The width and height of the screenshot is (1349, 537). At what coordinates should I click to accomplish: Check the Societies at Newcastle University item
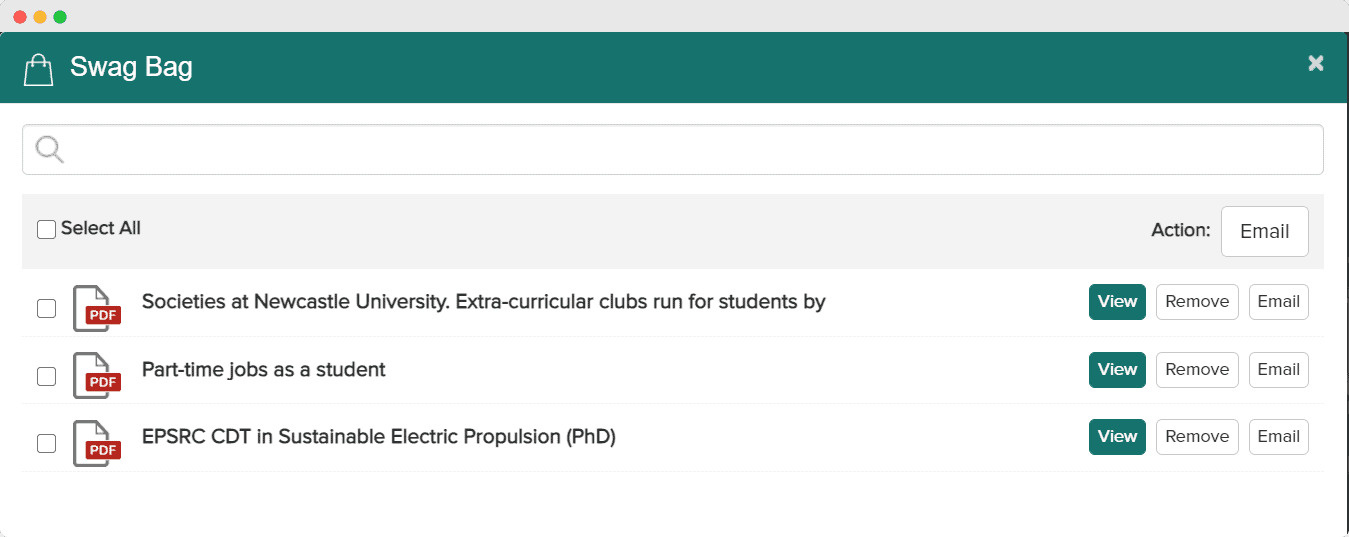(x=47, y=308)
